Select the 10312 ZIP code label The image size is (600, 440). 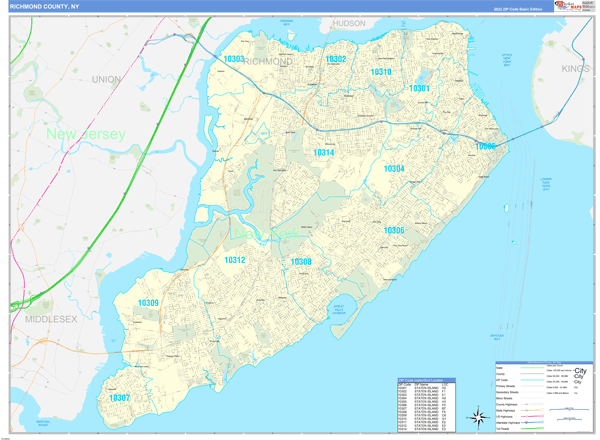click(235, 260)
